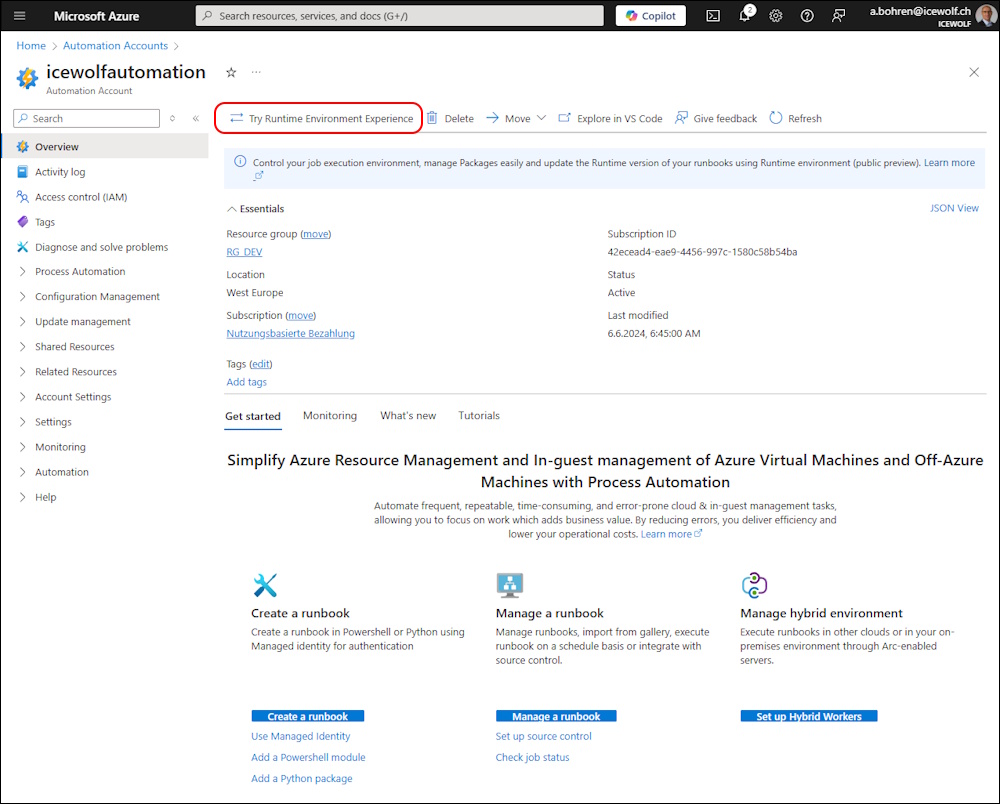Image resolution: width=1000 pixels, height=804 pixels.
Task: Click the user account avatar
Action: (987, 16)
